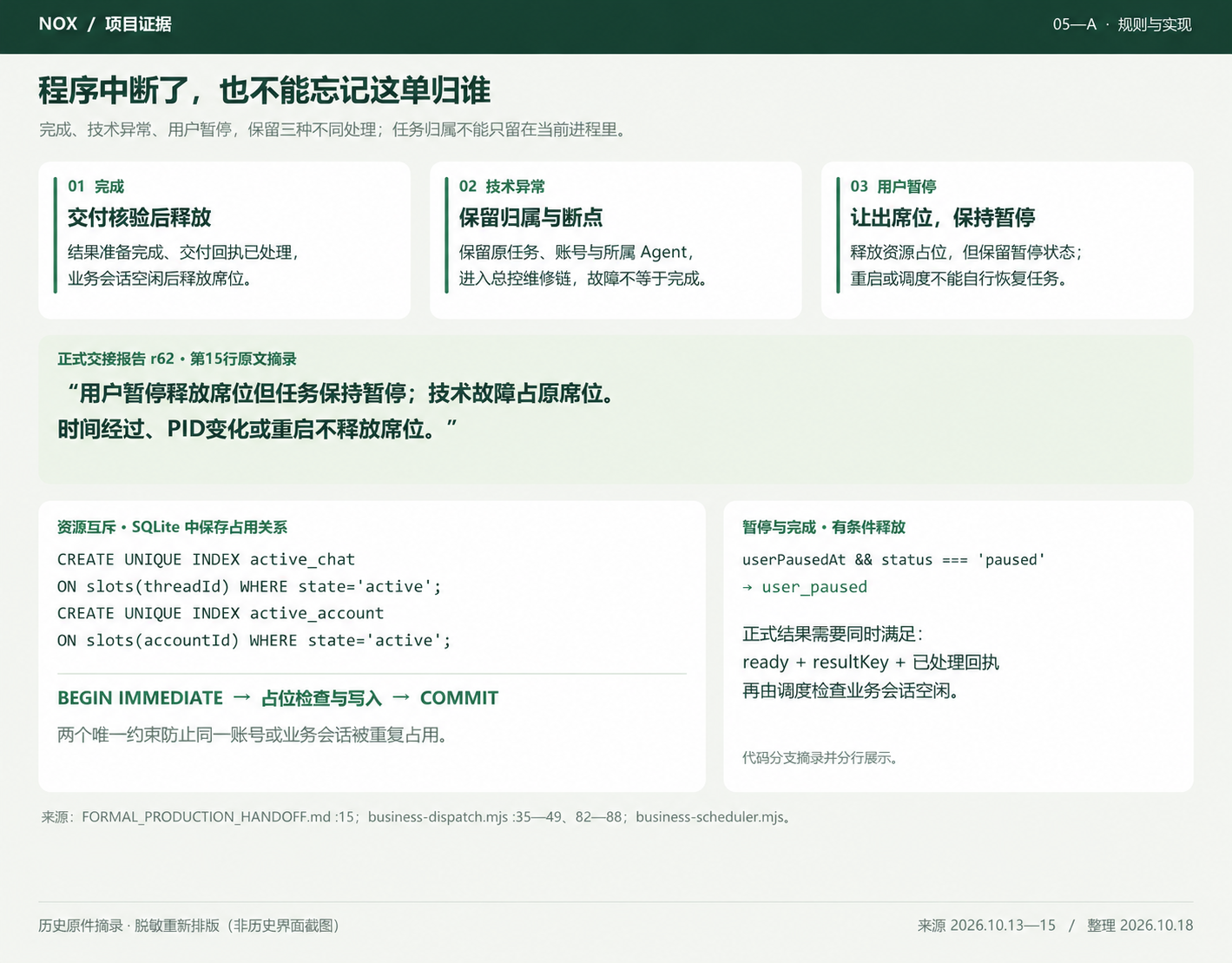Click the code line "ON slots(accountId) WHERE state='active';"
The width and height of the screenshot is (1232, 963).
[x=254, y=640]
